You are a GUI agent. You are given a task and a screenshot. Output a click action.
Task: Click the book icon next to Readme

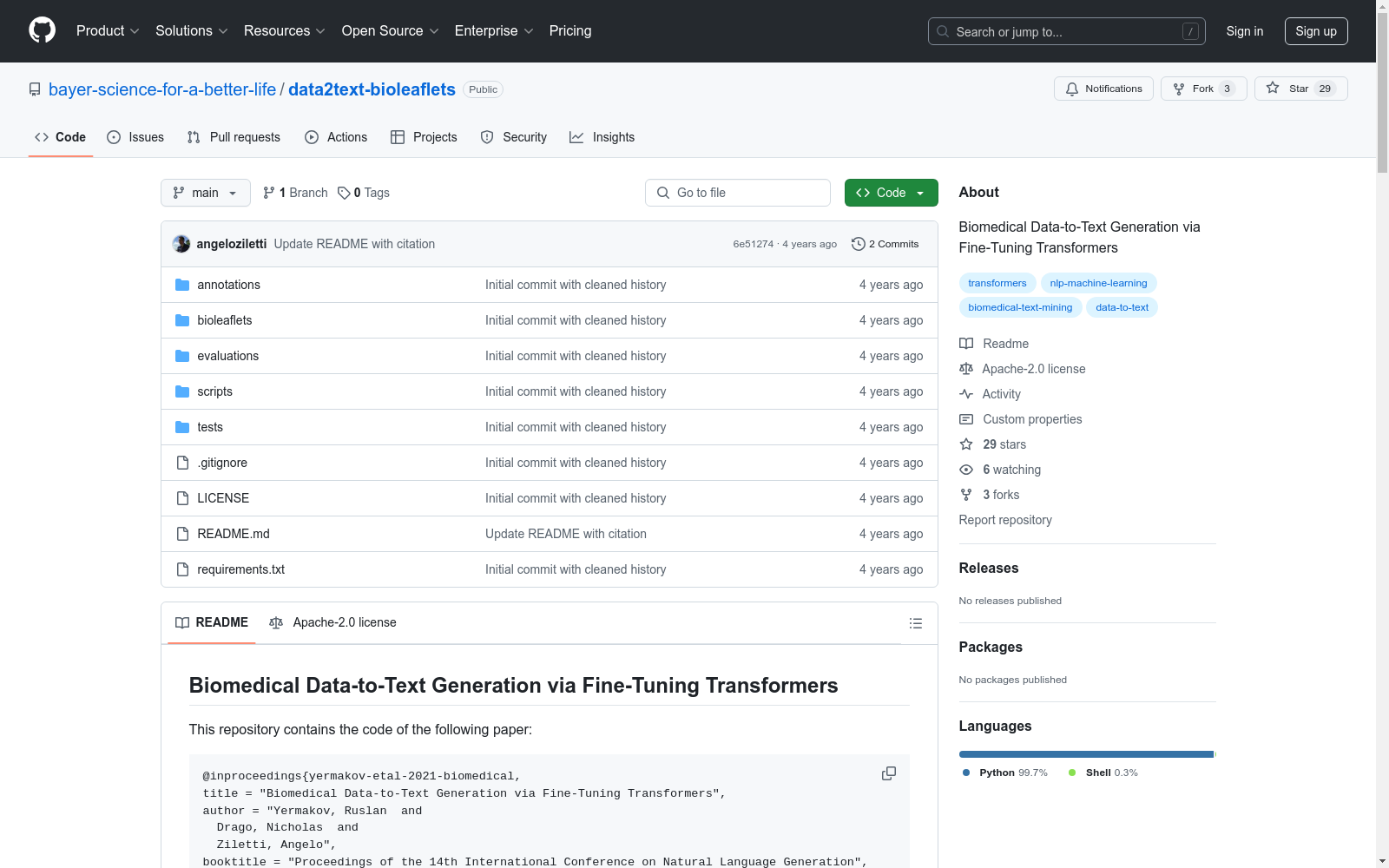tap(966, 344)
